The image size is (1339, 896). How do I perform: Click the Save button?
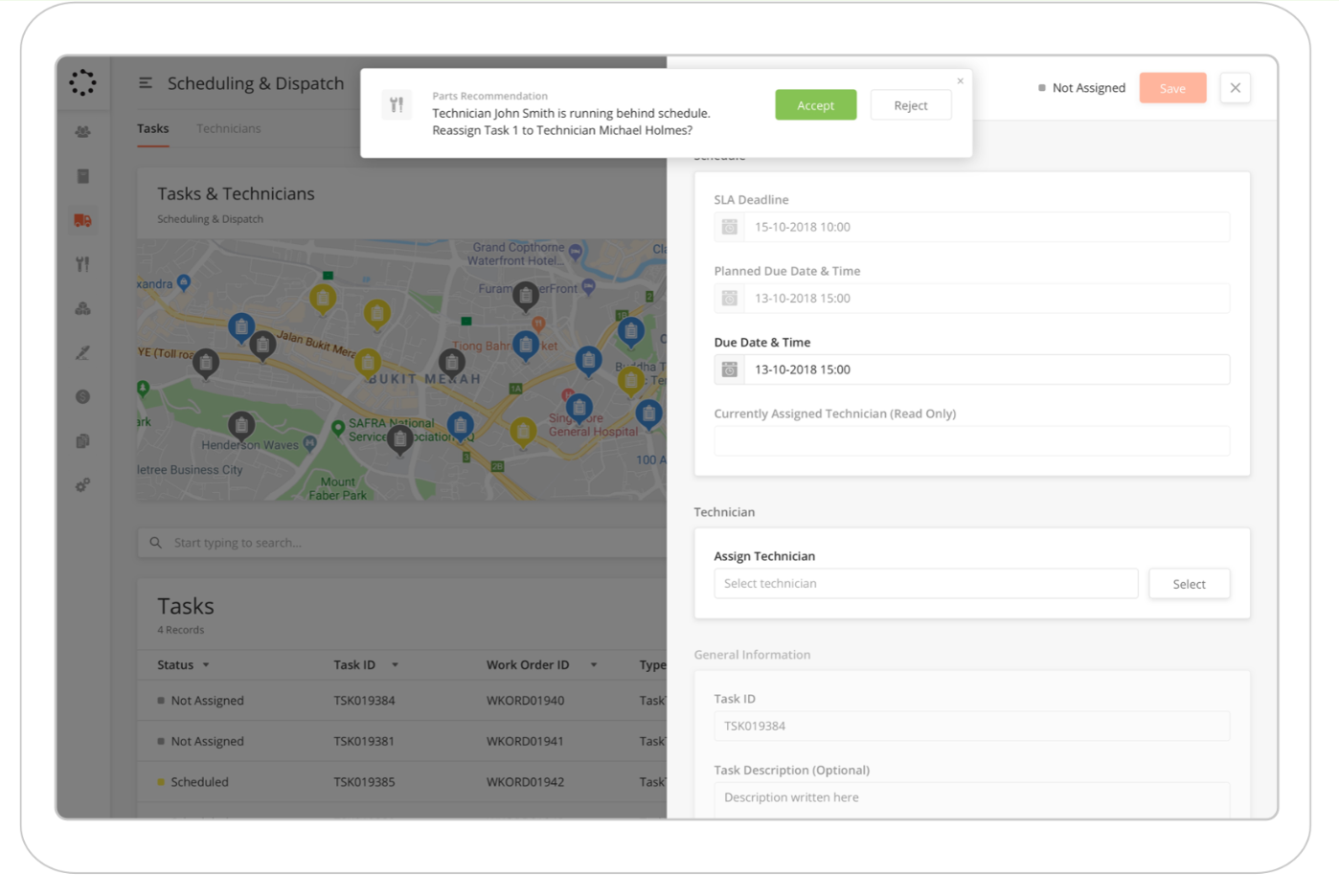pyautogui.click(x=1172, y=88)
